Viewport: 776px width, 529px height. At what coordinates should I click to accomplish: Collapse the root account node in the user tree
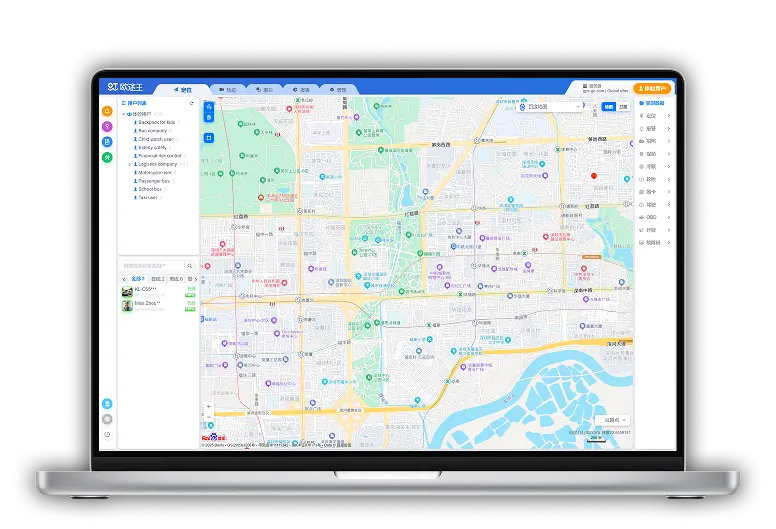(124, 114)
